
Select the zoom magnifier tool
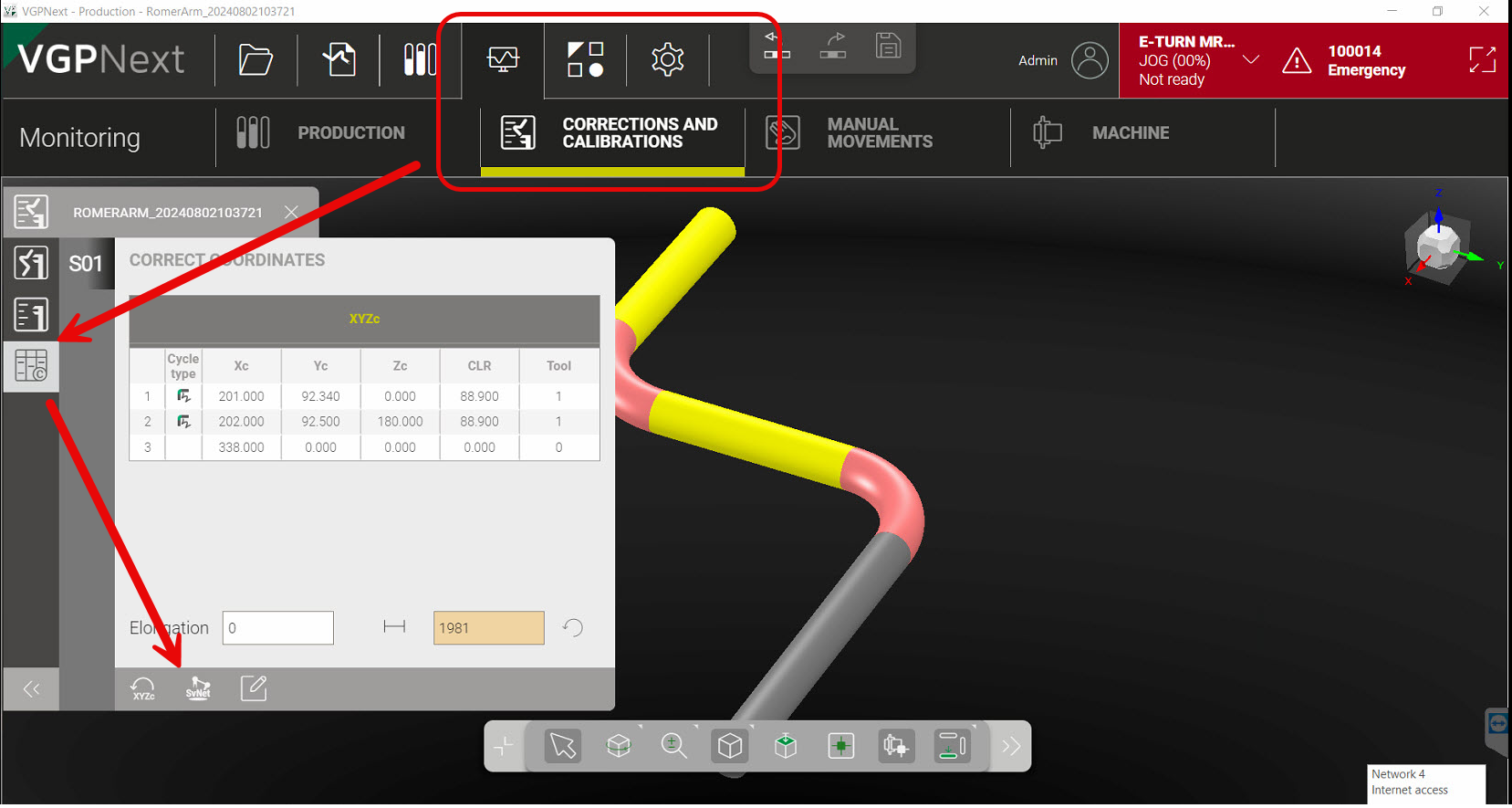click(673, 746)
